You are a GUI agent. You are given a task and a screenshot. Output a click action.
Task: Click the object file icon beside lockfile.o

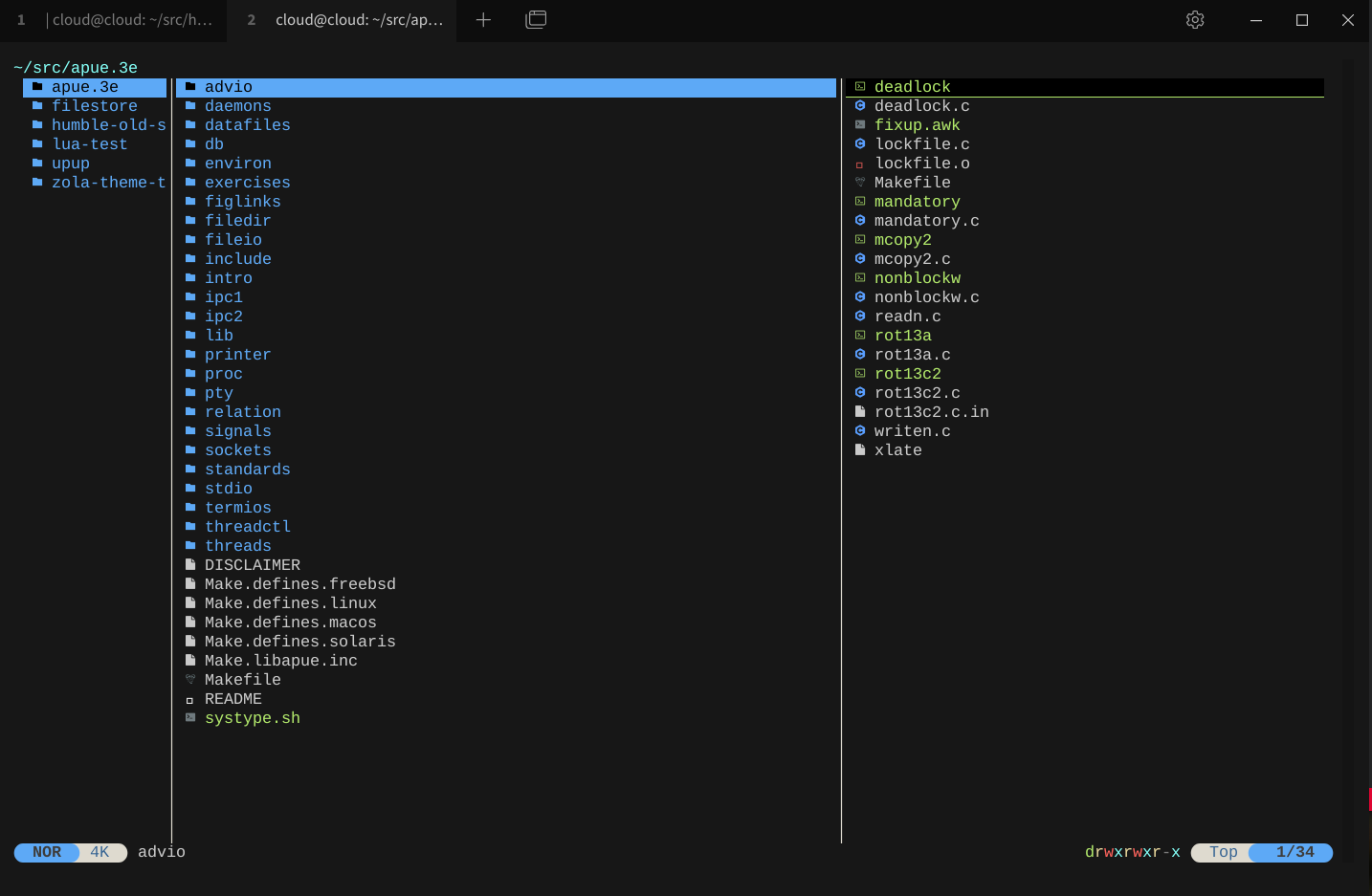coord(860,164)
